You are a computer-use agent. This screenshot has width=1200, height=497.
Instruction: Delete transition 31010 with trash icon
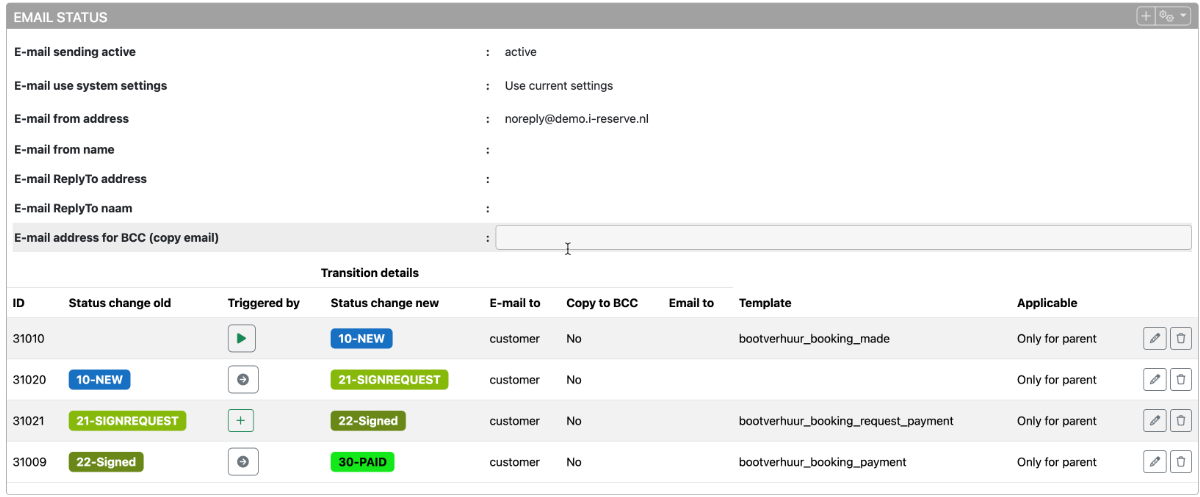point(1180,339)
